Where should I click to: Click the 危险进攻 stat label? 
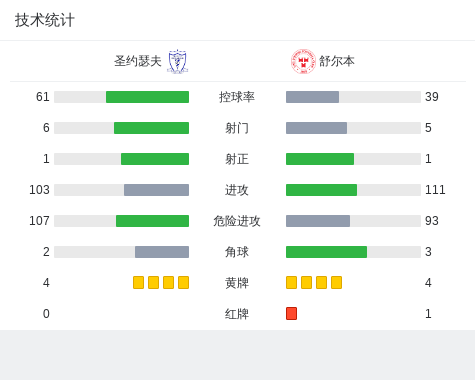pos(237,221)
